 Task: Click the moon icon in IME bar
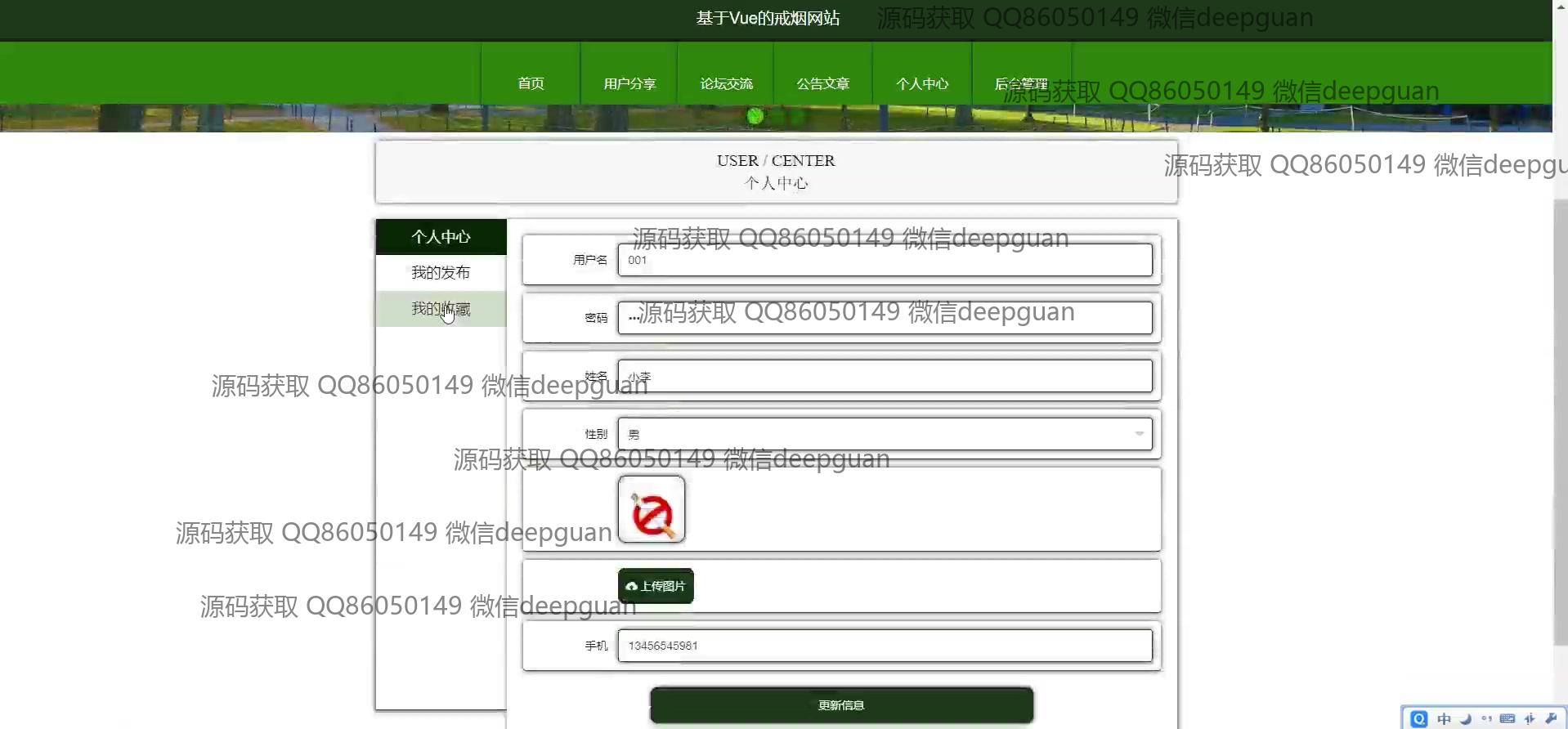(x=1466, y=718)
